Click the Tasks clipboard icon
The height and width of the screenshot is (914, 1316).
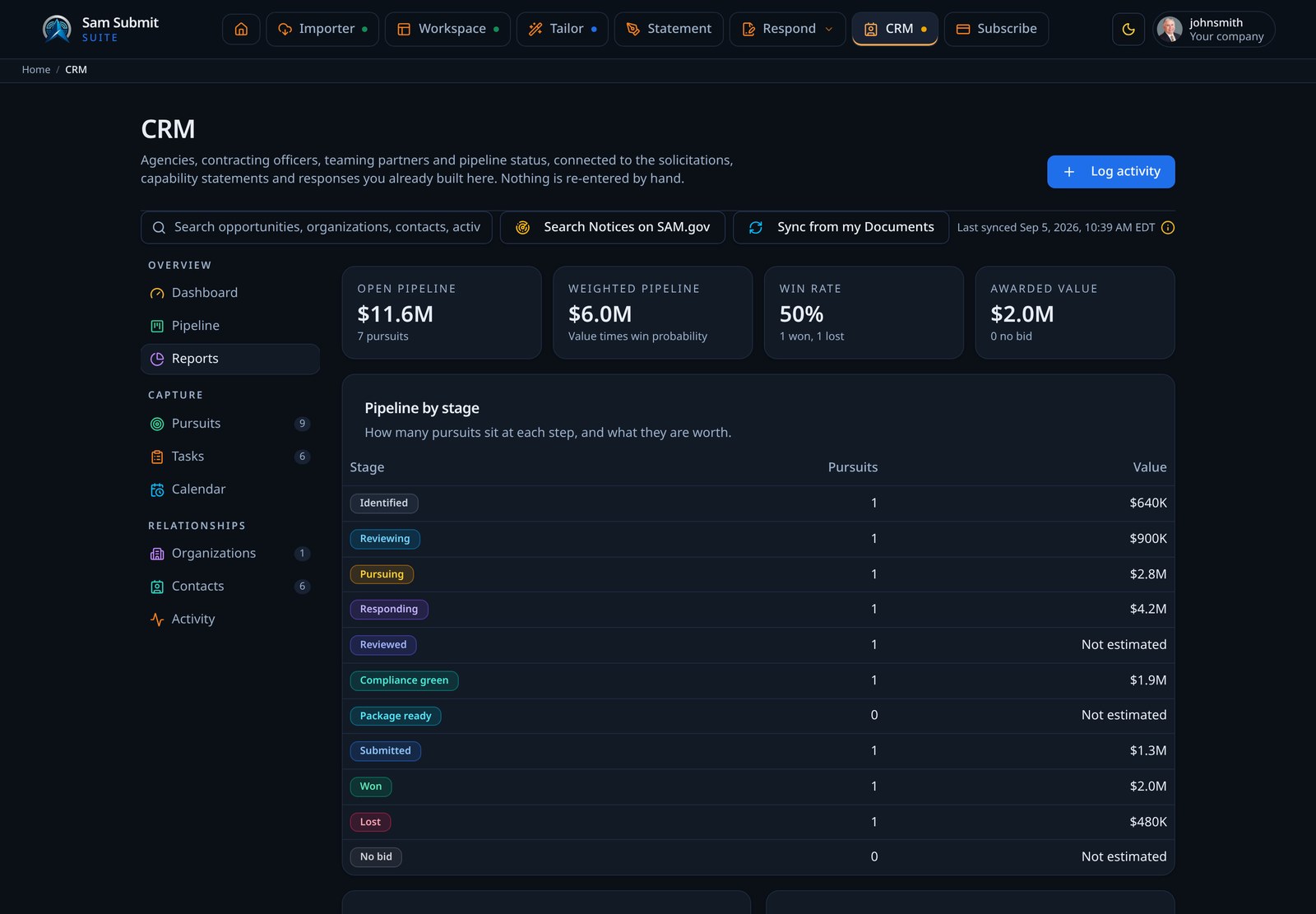157,457
